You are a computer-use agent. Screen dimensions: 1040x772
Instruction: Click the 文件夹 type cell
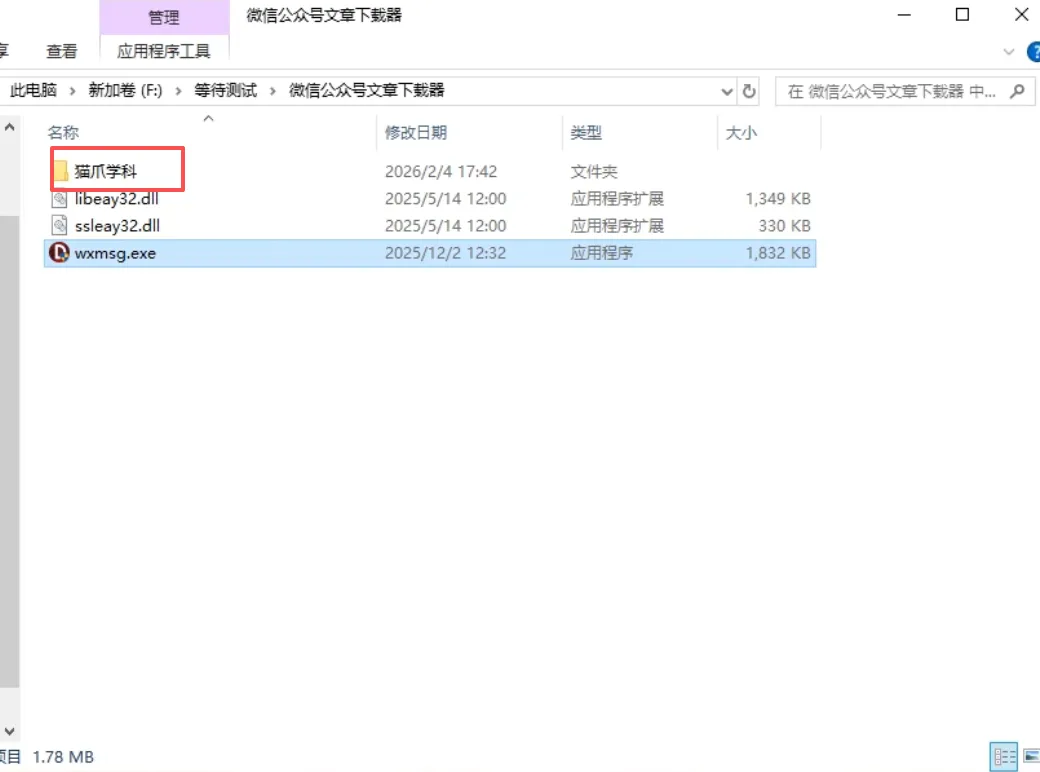[594, 172]
